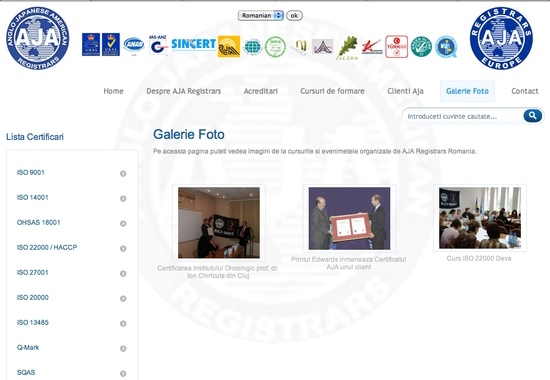
Task: Click the gray triangular peak logo
Action: tap(322, 47)
